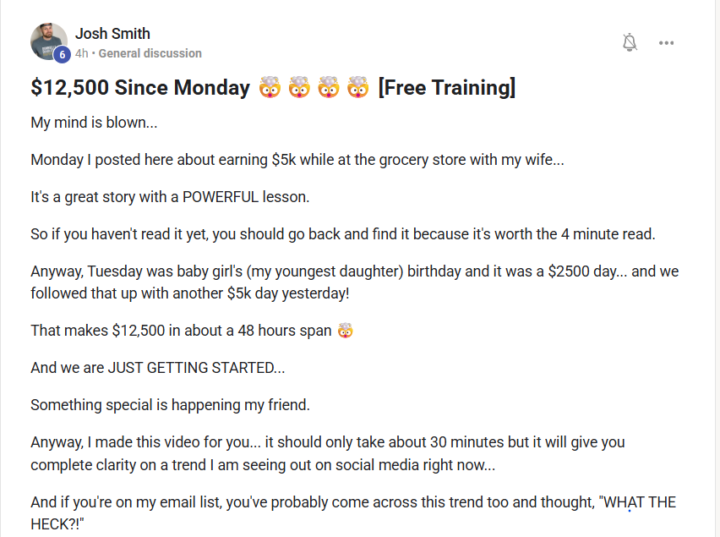Click the "JUST GETTING STARTED..." line

pos(158,367)
